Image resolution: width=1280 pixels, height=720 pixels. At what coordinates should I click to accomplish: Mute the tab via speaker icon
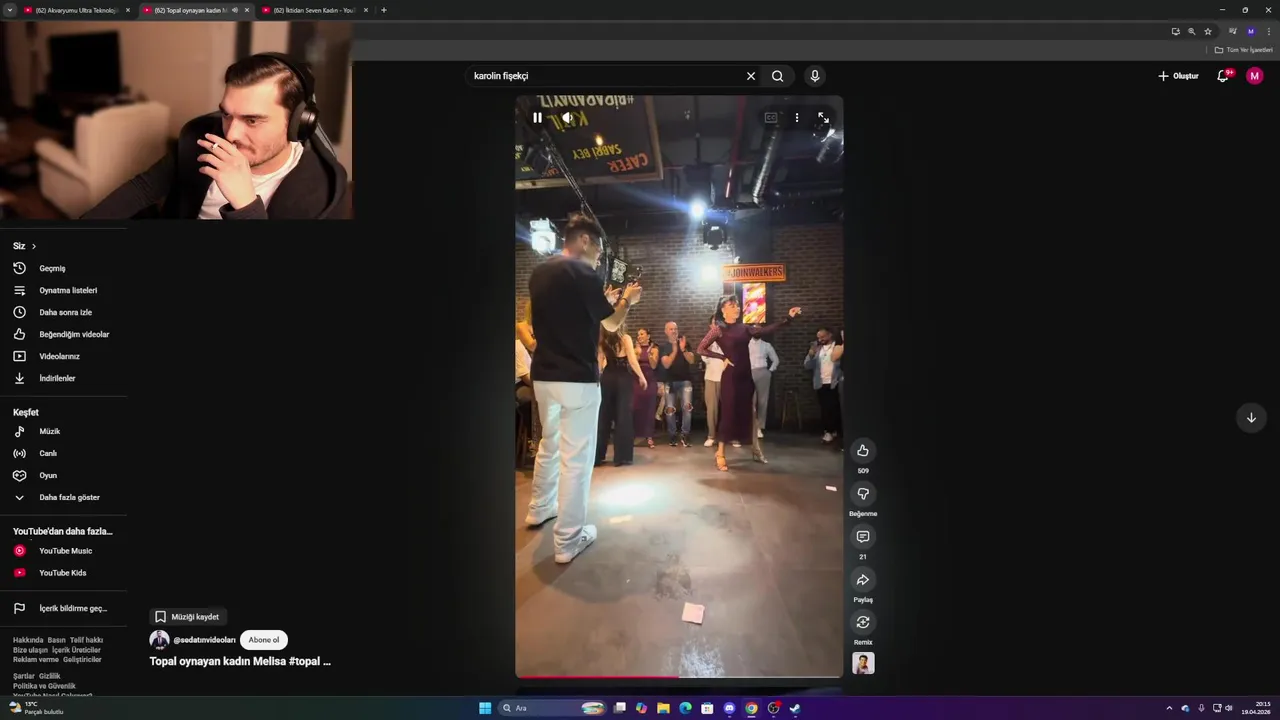(235, 10)
